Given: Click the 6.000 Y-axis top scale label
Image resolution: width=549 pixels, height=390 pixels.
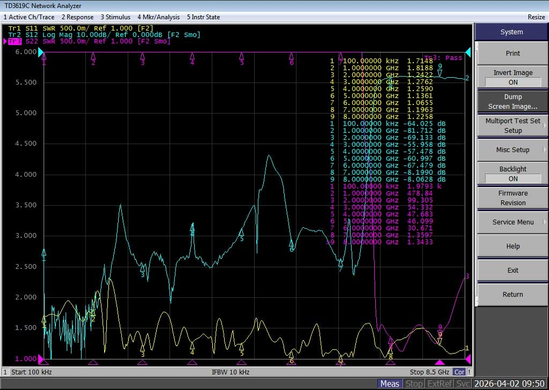Looking at the screenshot, I should pos(26,52).
